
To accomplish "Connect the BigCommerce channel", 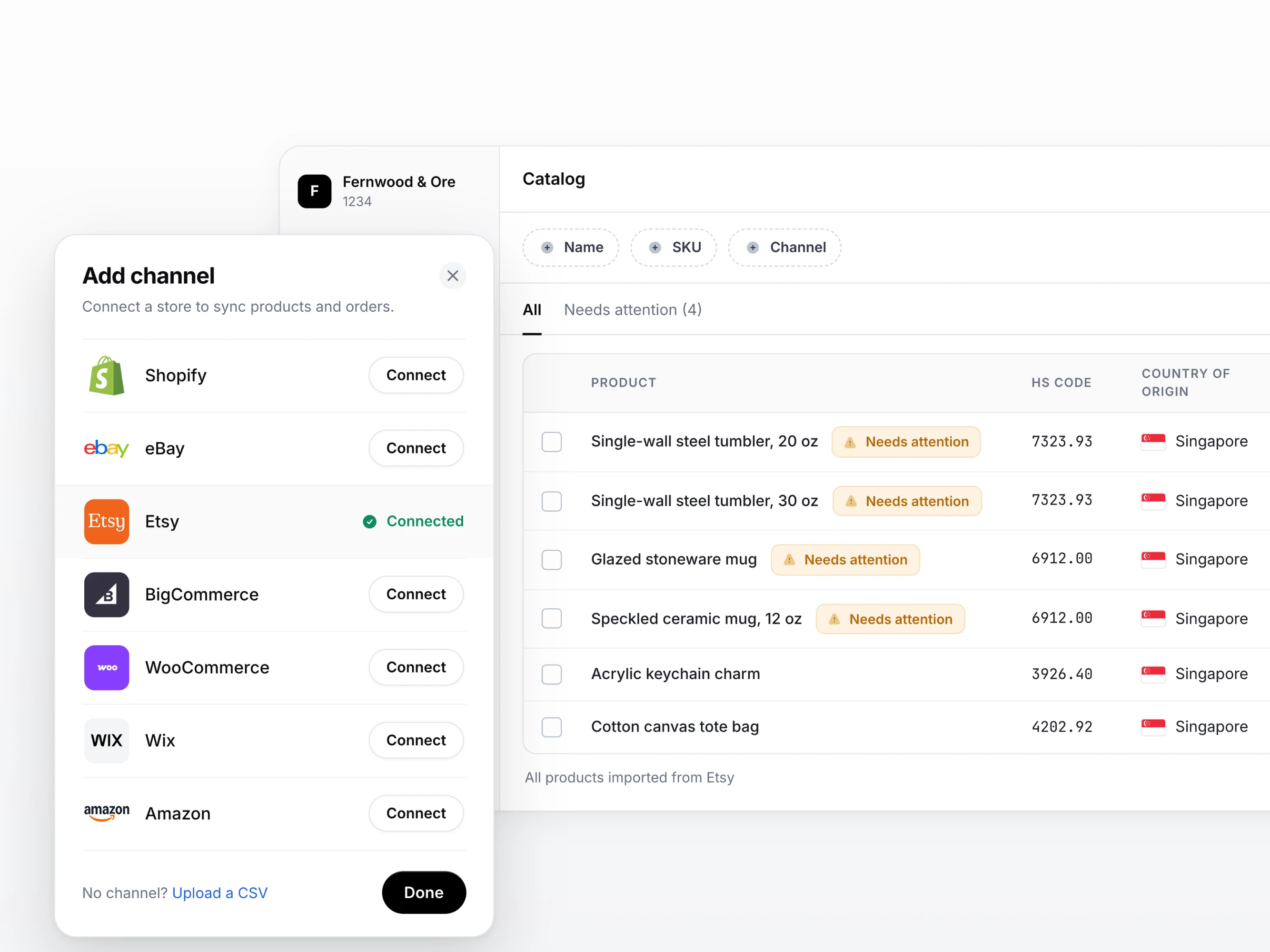I will click(x=416, y=594).
